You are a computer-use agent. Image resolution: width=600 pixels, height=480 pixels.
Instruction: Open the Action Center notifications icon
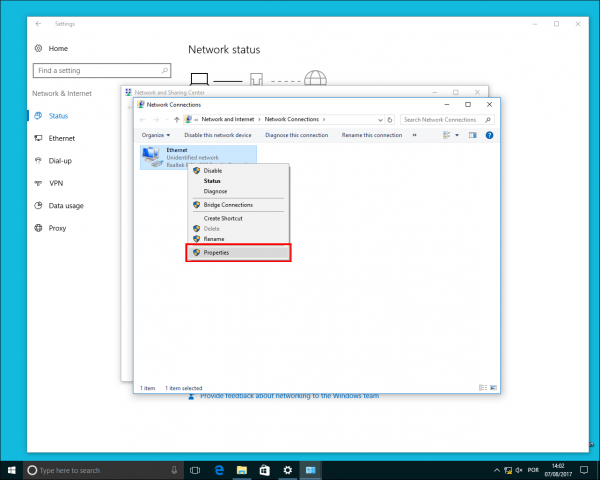pos(584,470)
